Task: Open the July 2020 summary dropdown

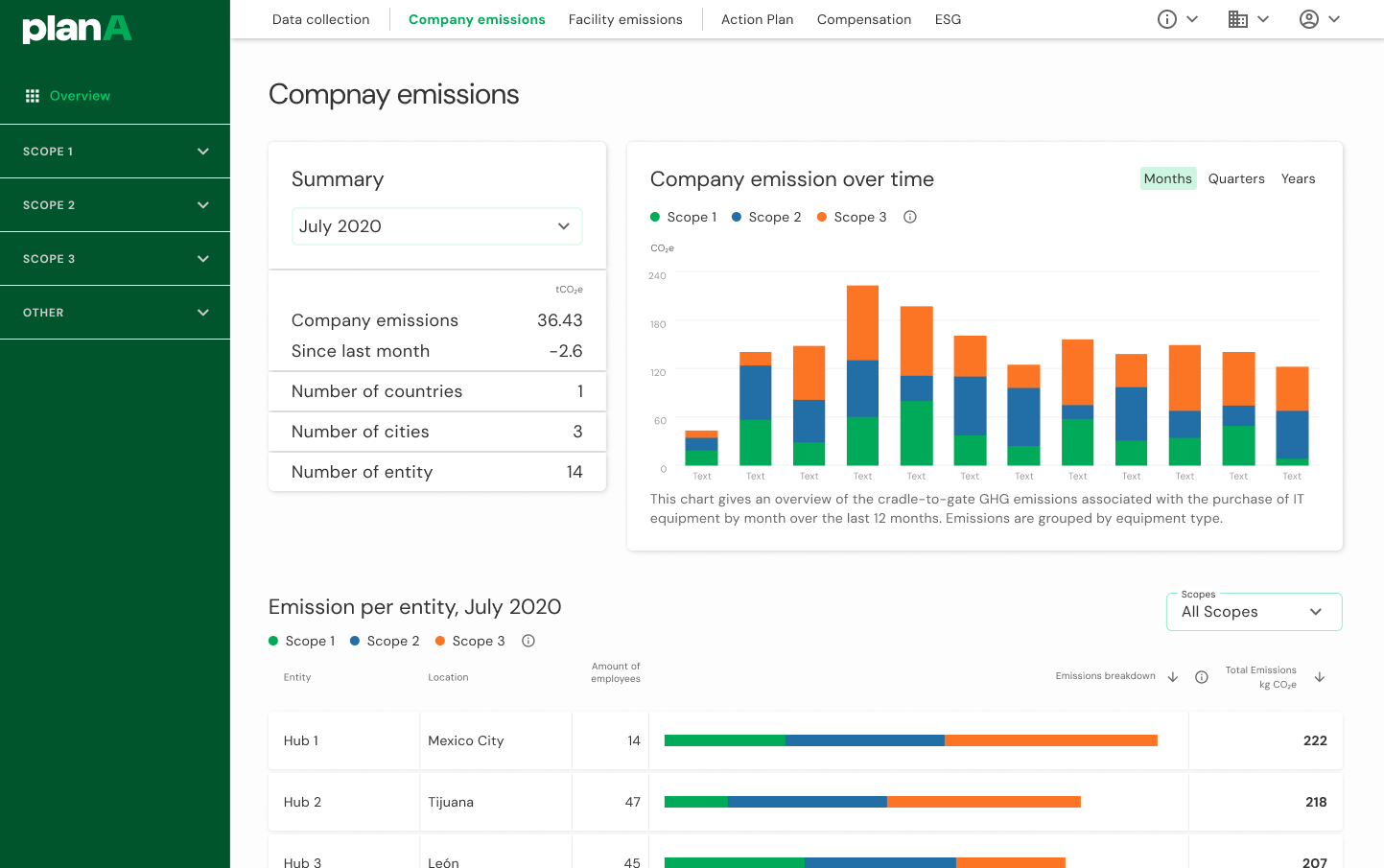Action: (x=436, y=225)
